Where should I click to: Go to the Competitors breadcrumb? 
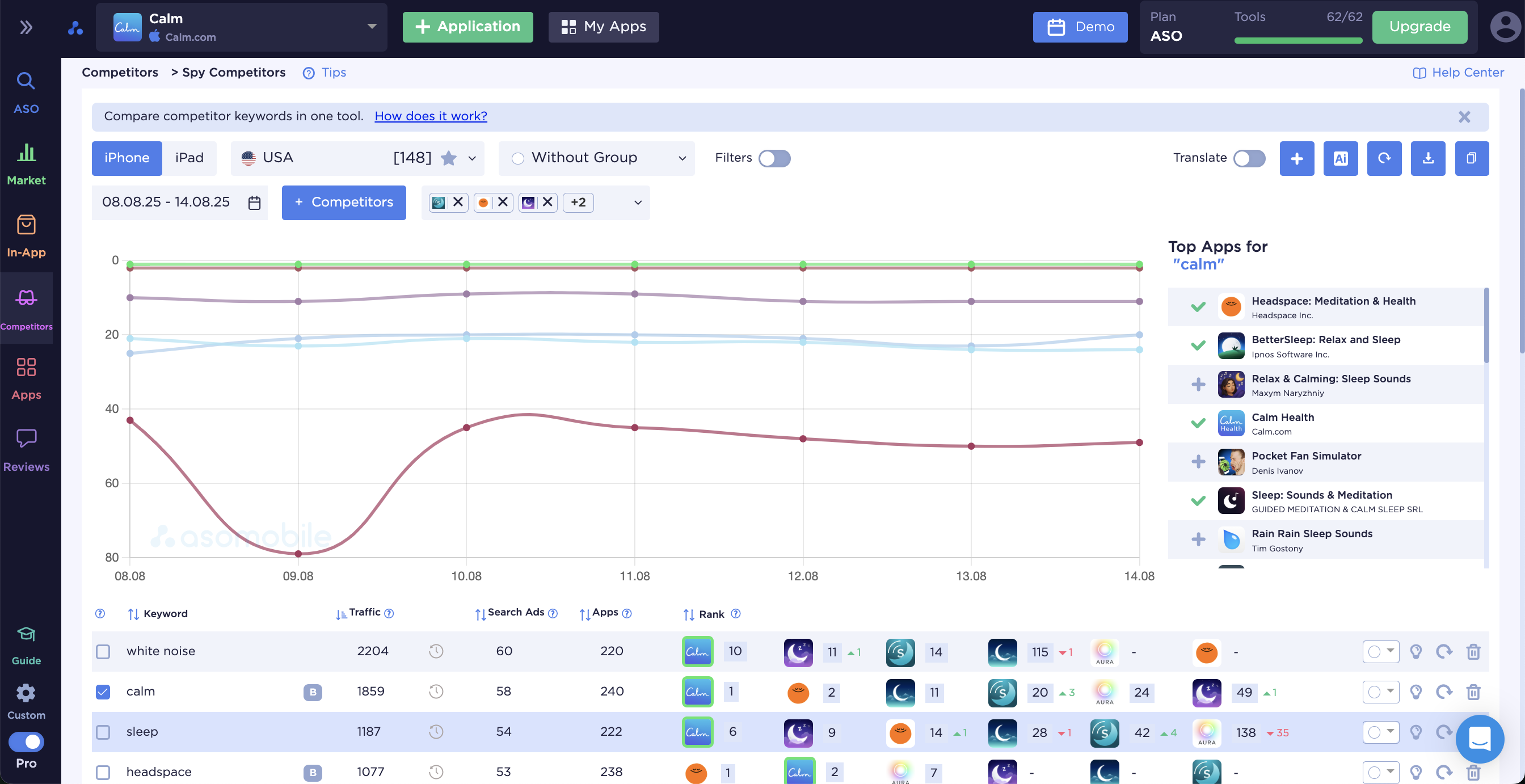click(120, 72)
